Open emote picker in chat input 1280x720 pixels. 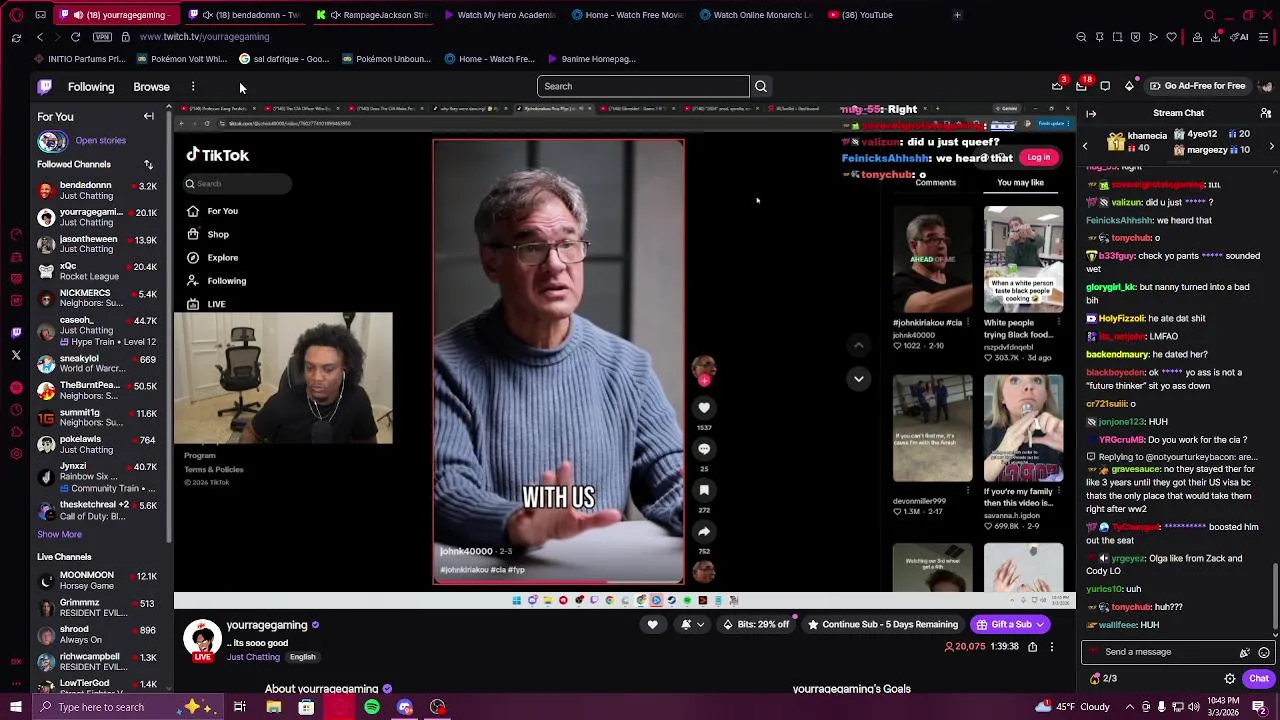click(x=1264, y=653)
